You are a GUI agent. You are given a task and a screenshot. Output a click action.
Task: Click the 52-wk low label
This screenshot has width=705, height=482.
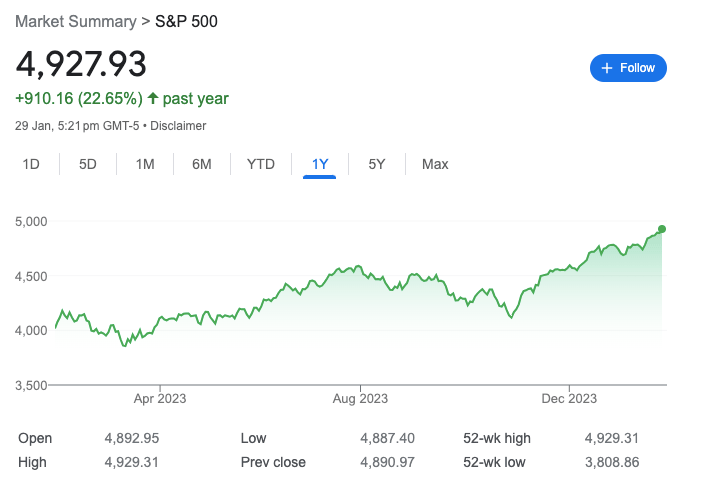(494, 462)
